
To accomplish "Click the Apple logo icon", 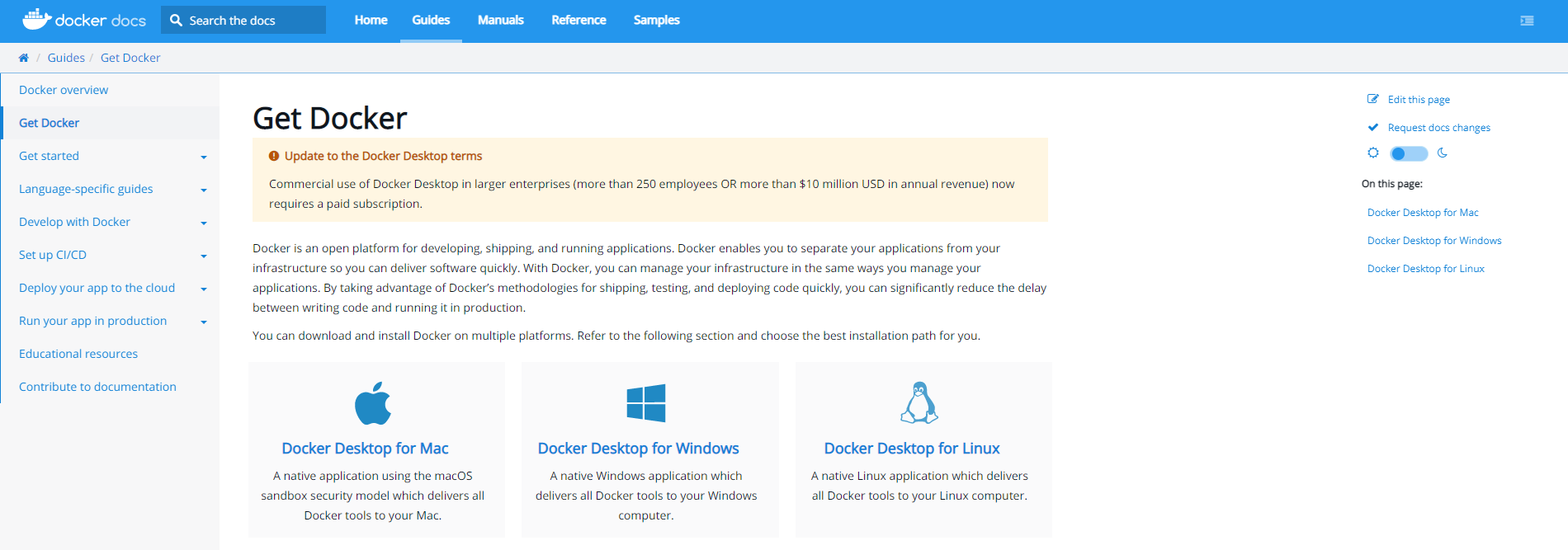I will point(373,403).
